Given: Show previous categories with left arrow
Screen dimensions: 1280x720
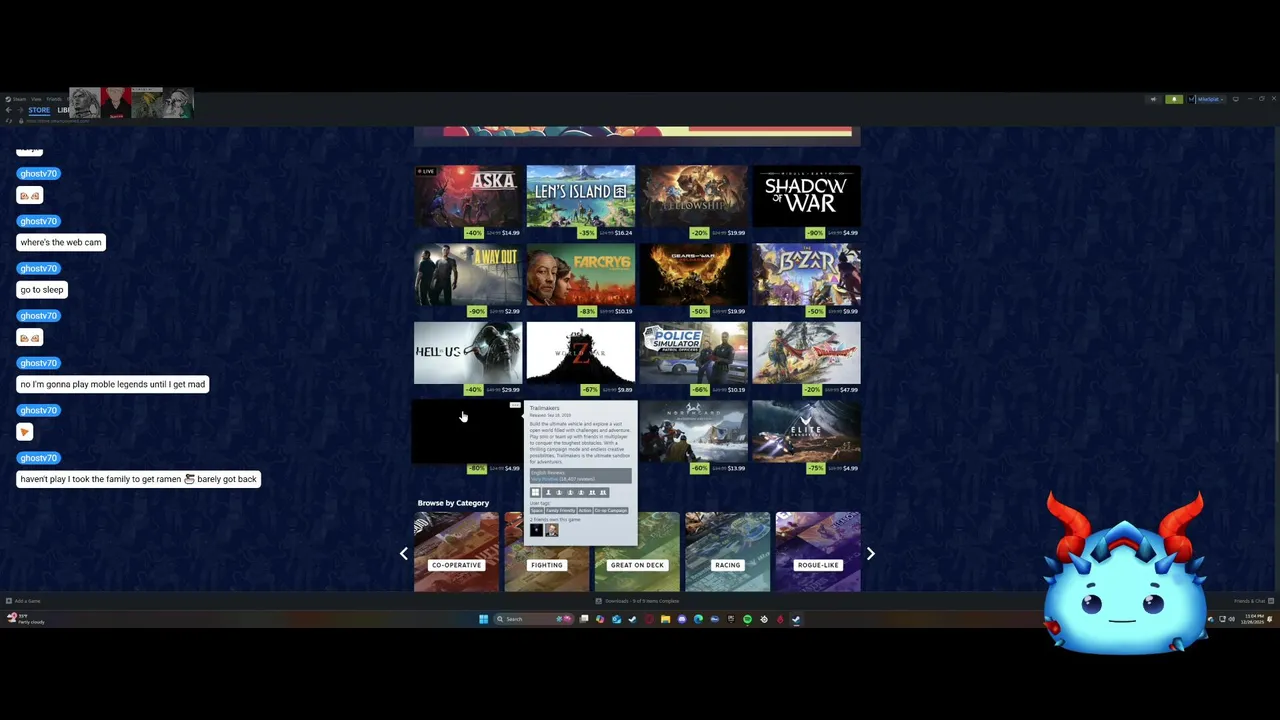Looking at the screenshot, I should [x=404, y=553].
